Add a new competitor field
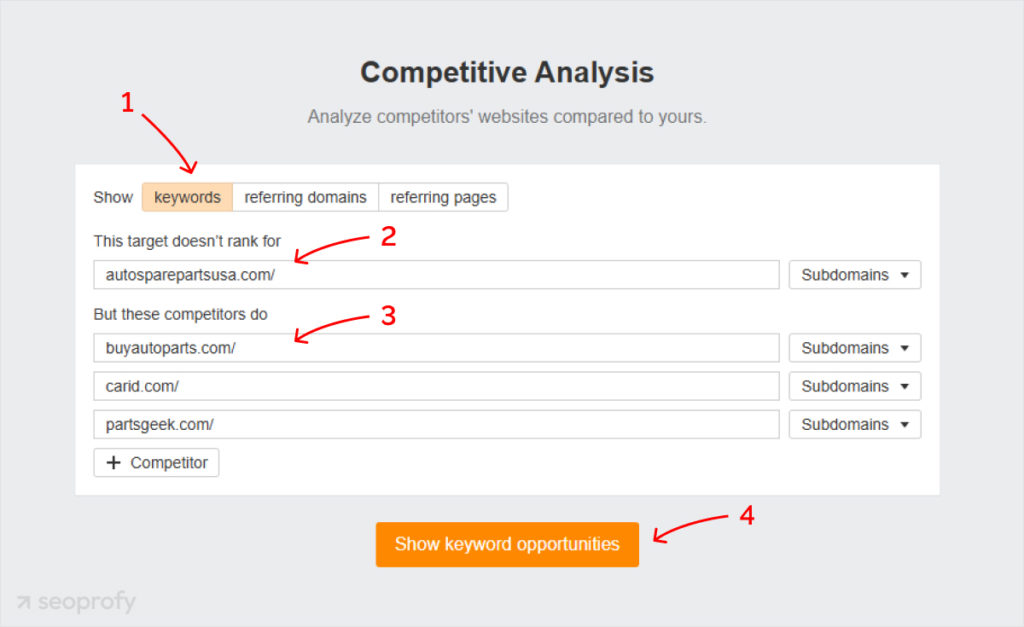Screen dimensions: 1024x627 pos(156,462)
